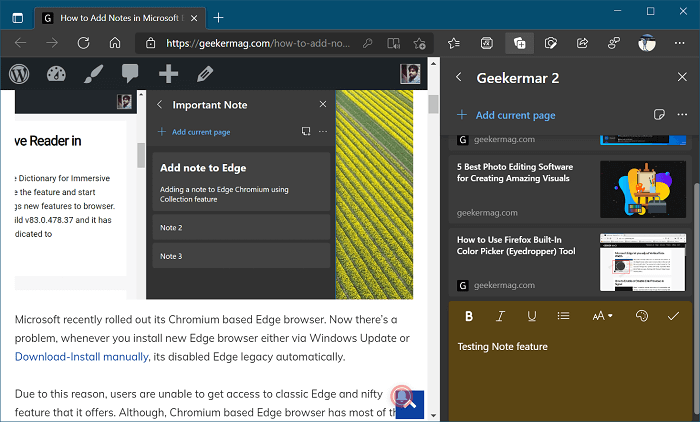Click into Testing Note feature text area
The height and width of the screenshot is (422, 700).
570,376
